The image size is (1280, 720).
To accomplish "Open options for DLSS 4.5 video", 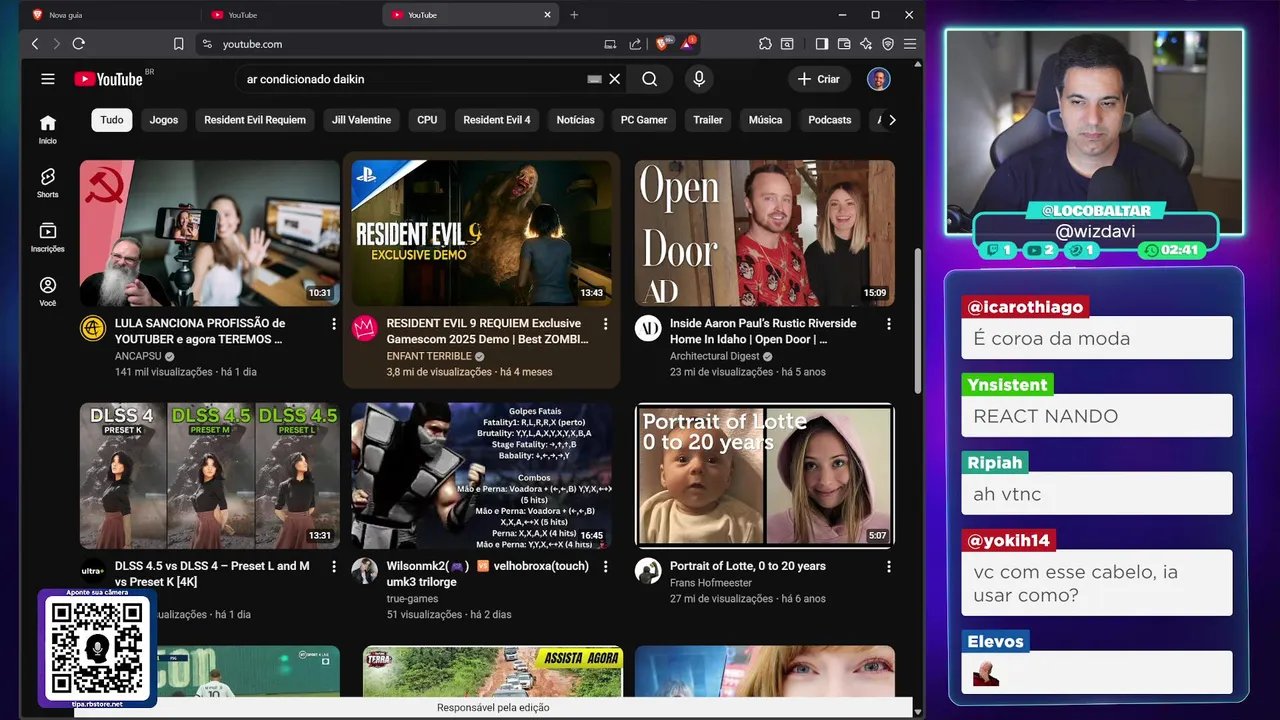I will [334, 567].
